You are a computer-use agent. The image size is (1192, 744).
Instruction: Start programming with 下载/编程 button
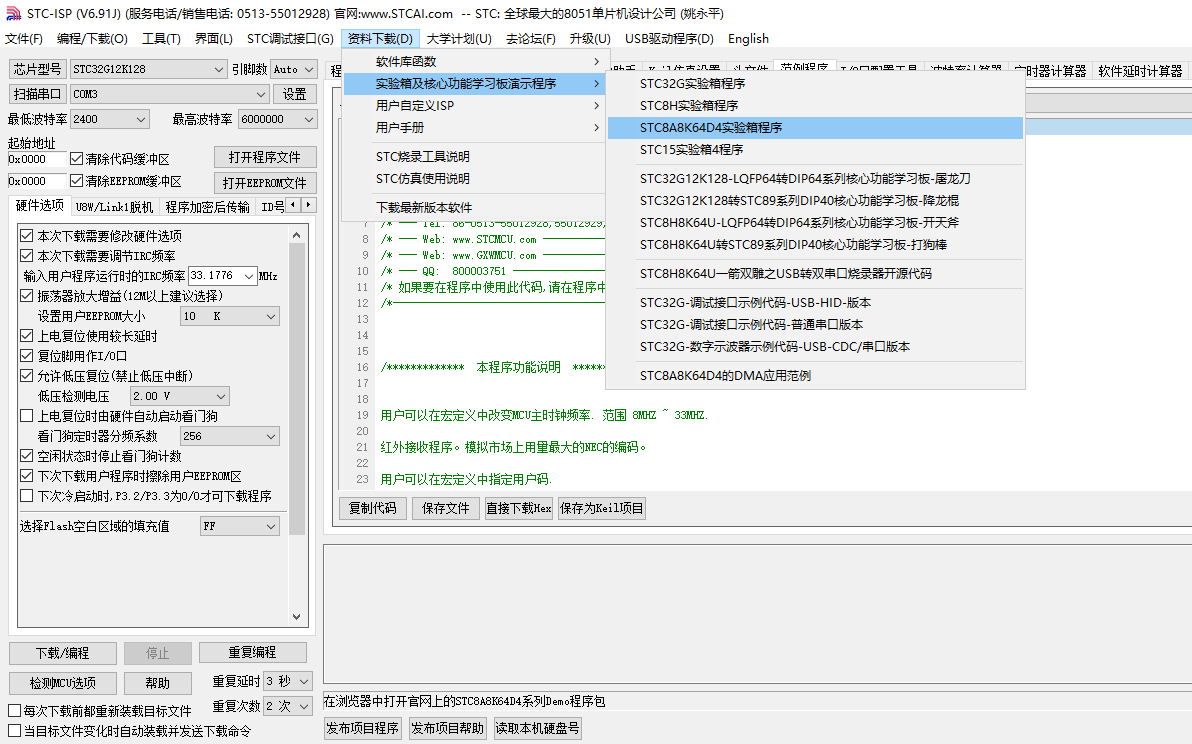point(62,654)
